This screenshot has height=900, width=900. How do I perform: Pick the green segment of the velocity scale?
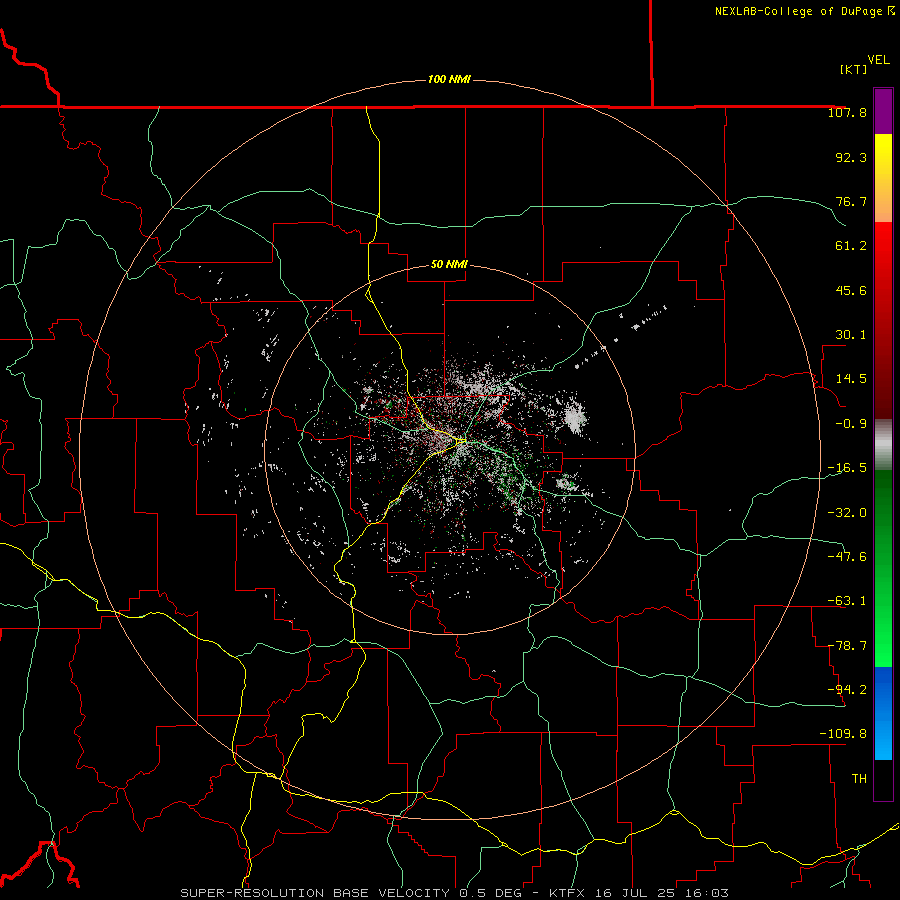point(883,568)
